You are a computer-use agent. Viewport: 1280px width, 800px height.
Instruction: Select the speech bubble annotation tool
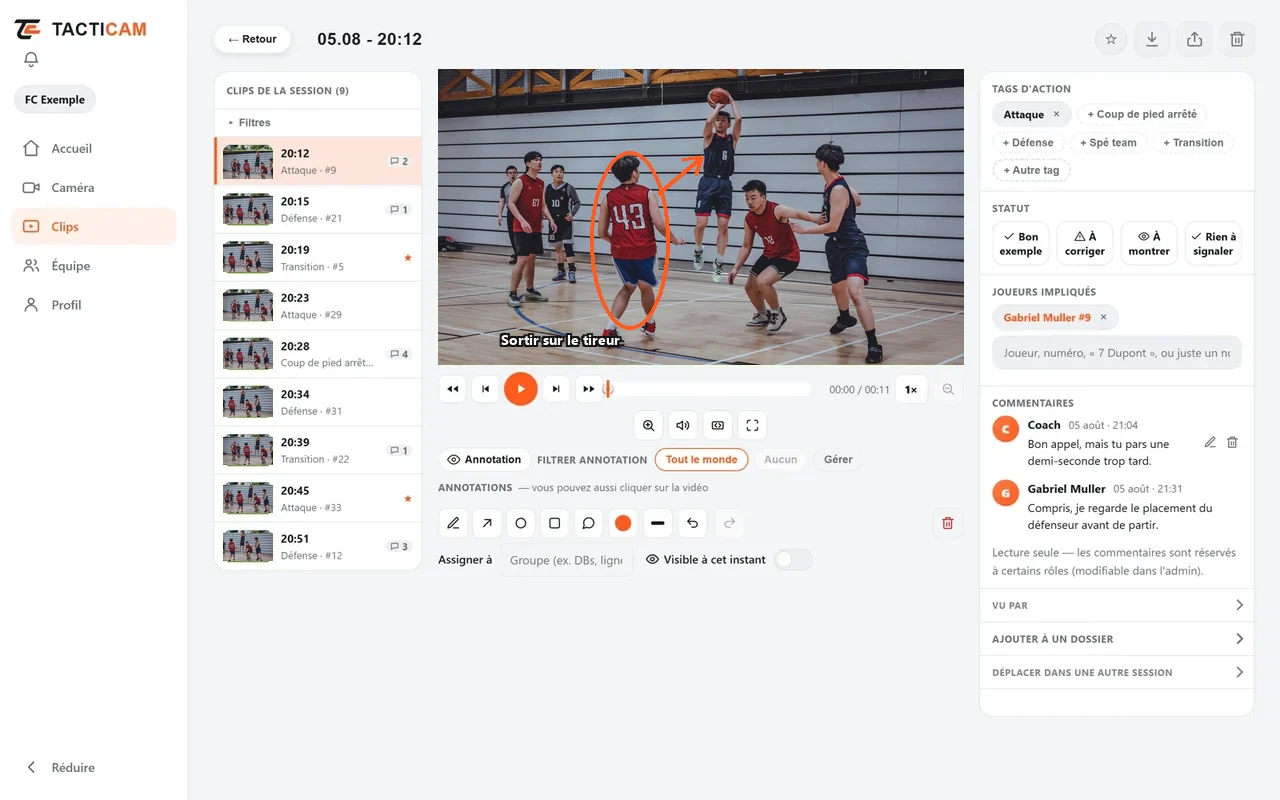tap(589, 523)
